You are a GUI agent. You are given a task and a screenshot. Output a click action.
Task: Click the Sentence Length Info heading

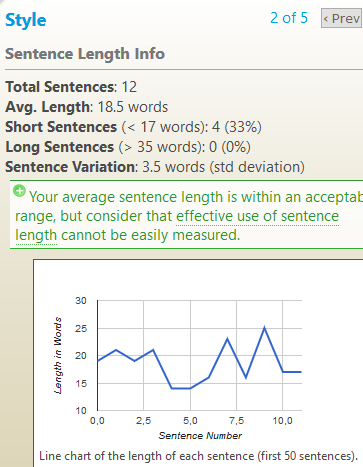[x=85, y=54]
